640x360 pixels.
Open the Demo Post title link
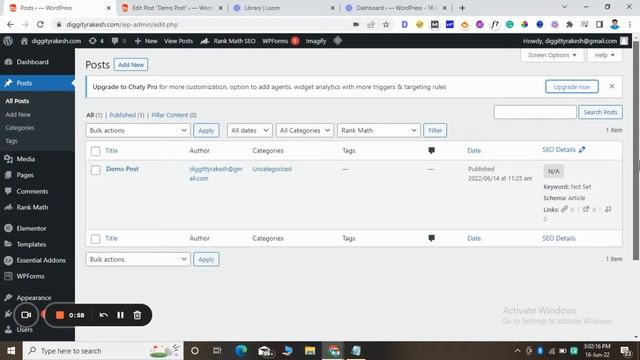[122, 169]
